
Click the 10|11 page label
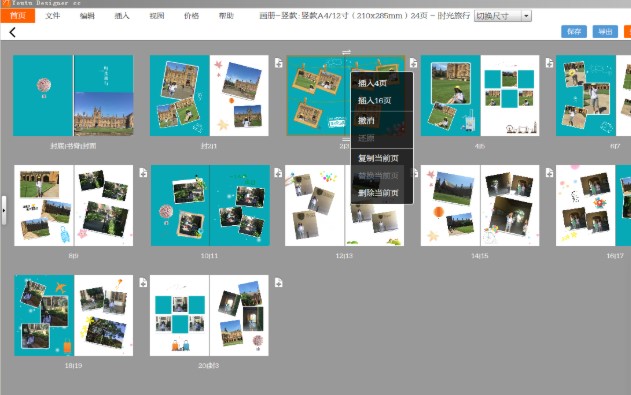(x=209, y=255)
